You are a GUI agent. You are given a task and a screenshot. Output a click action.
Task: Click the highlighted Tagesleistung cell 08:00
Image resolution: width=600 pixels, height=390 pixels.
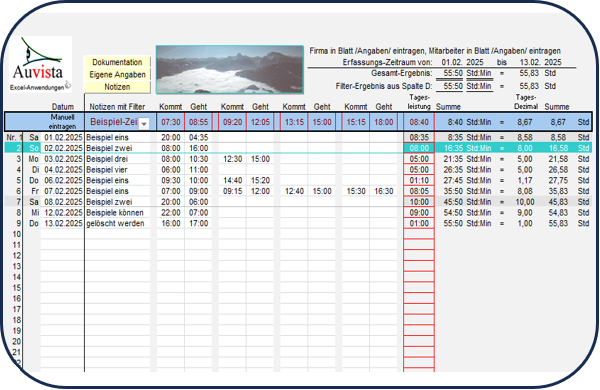coord(419,148)
